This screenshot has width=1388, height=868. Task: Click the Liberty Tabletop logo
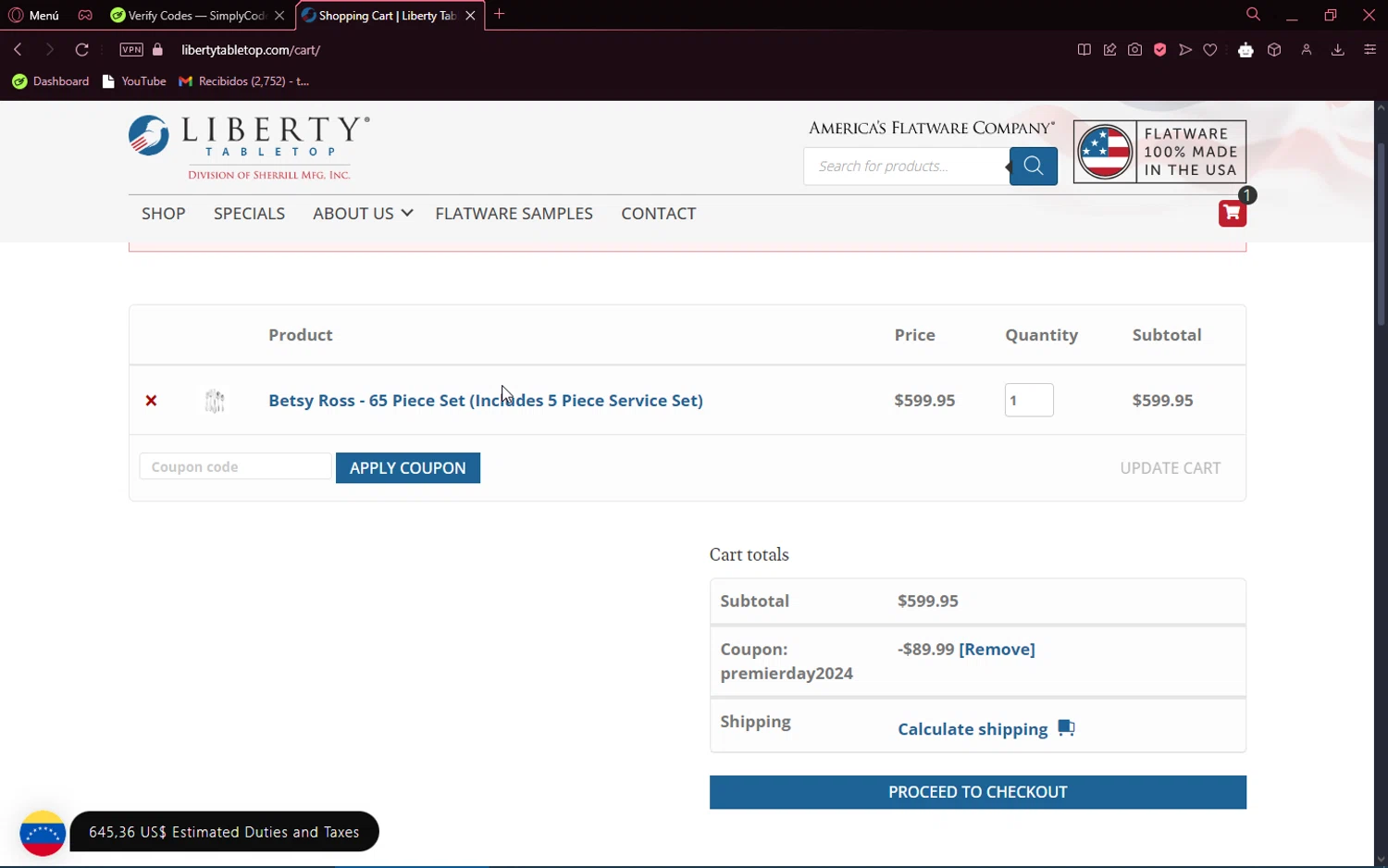(x=249, y=146)
